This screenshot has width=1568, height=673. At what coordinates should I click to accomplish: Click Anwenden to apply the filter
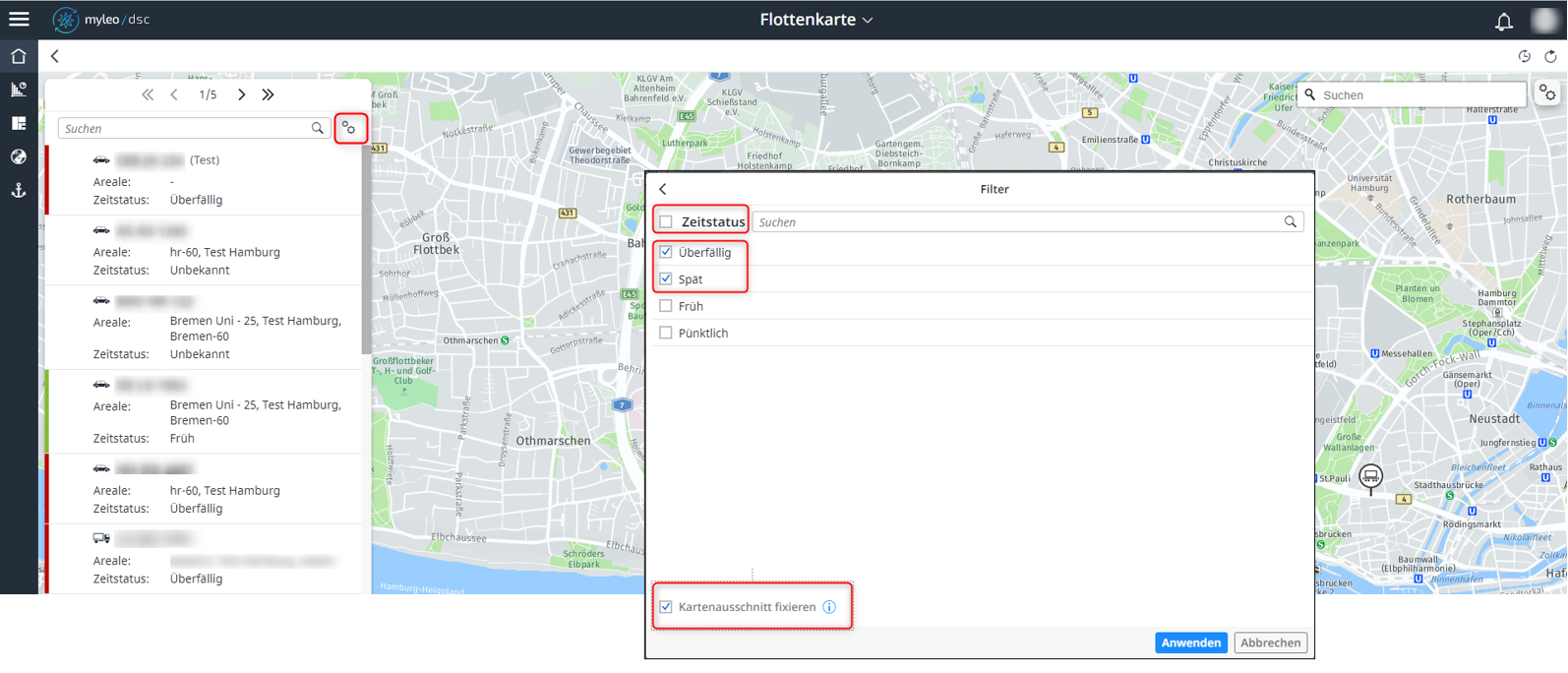tap(1190, 642)
